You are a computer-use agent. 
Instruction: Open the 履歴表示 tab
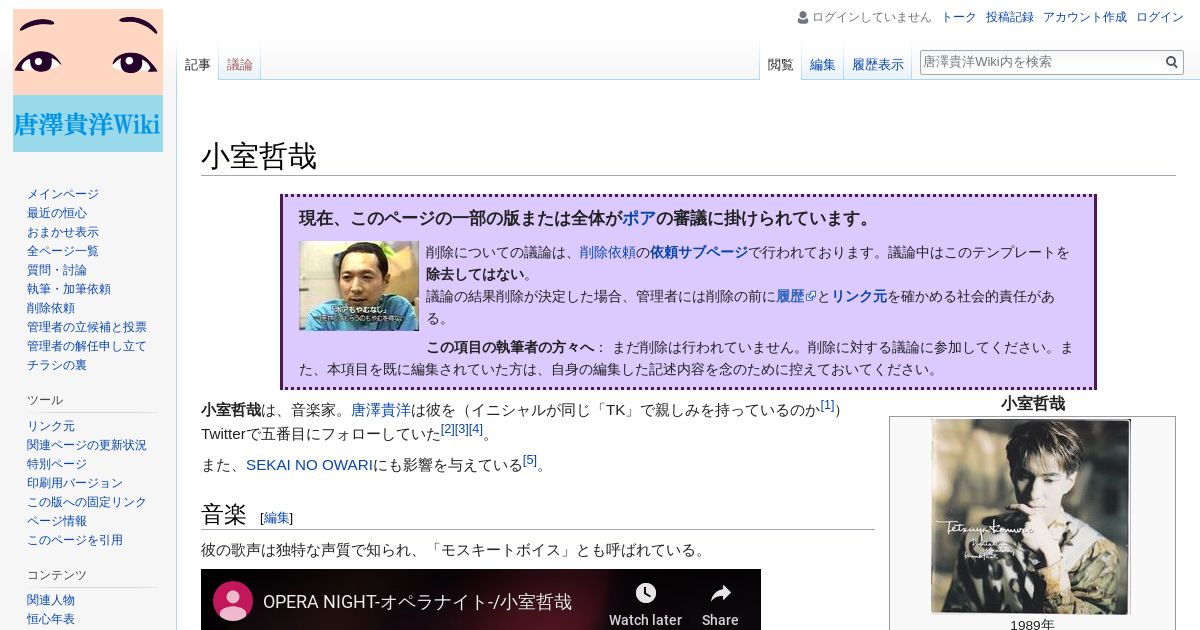point(878,65)
